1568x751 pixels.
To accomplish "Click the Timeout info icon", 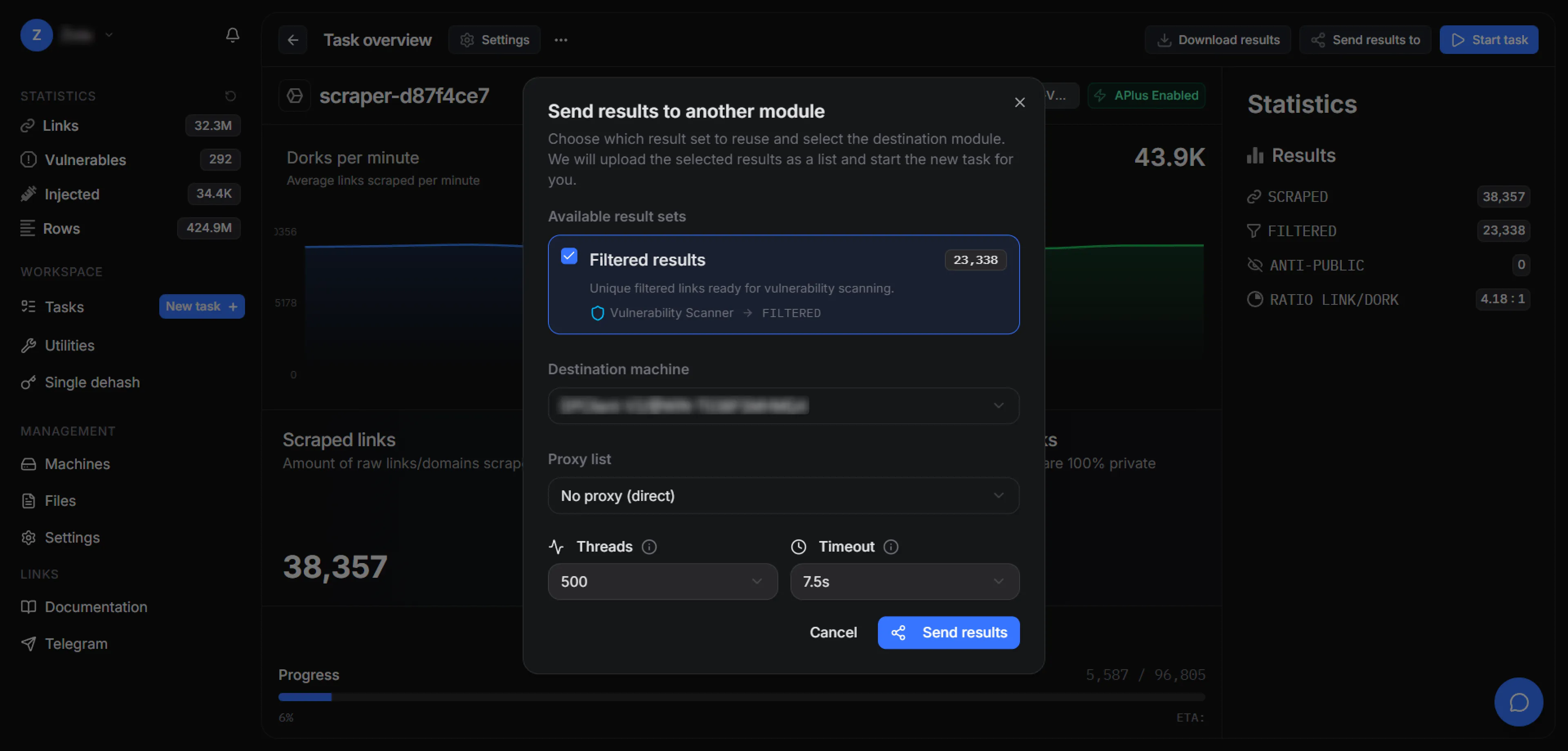I will click(891, 547).
